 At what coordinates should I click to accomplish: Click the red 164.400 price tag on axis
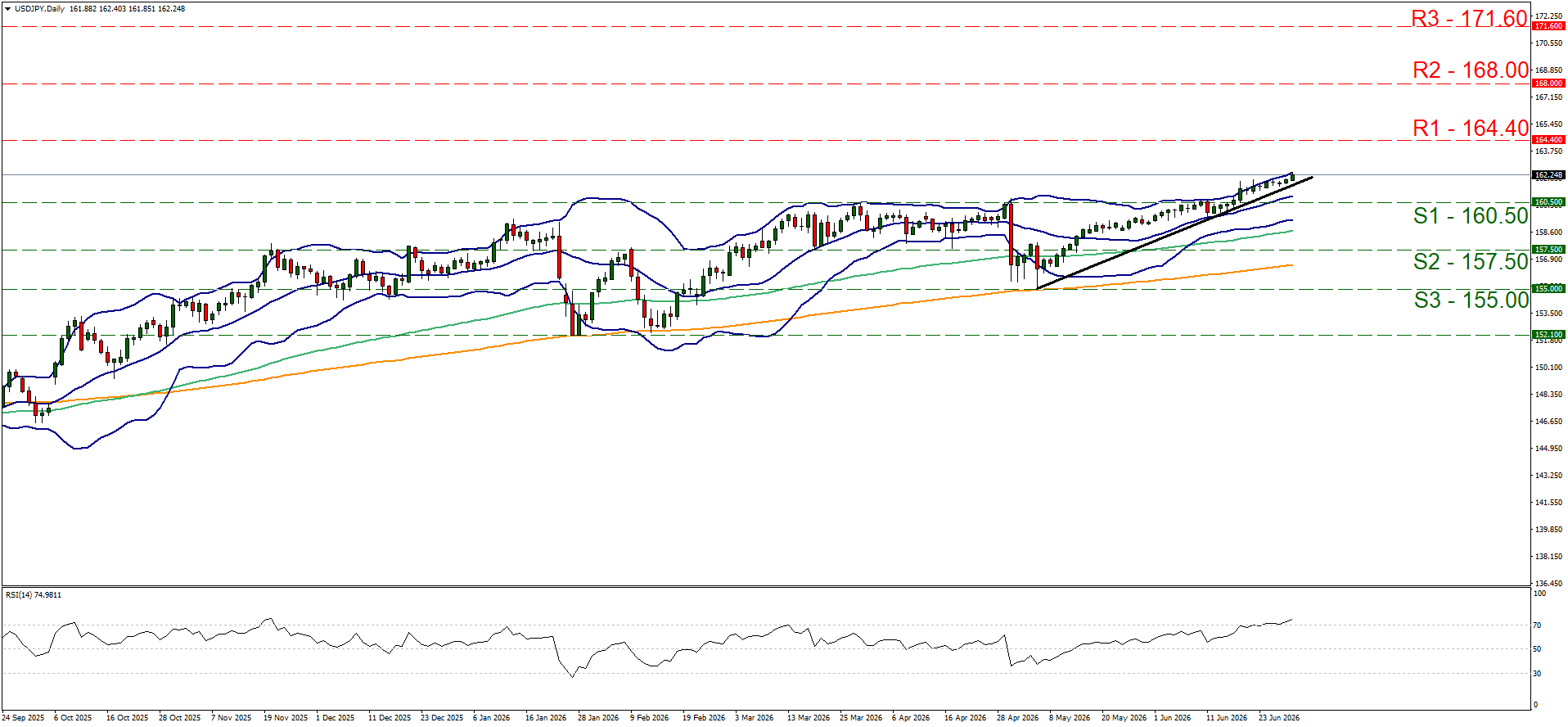(x=1548, y=140)
